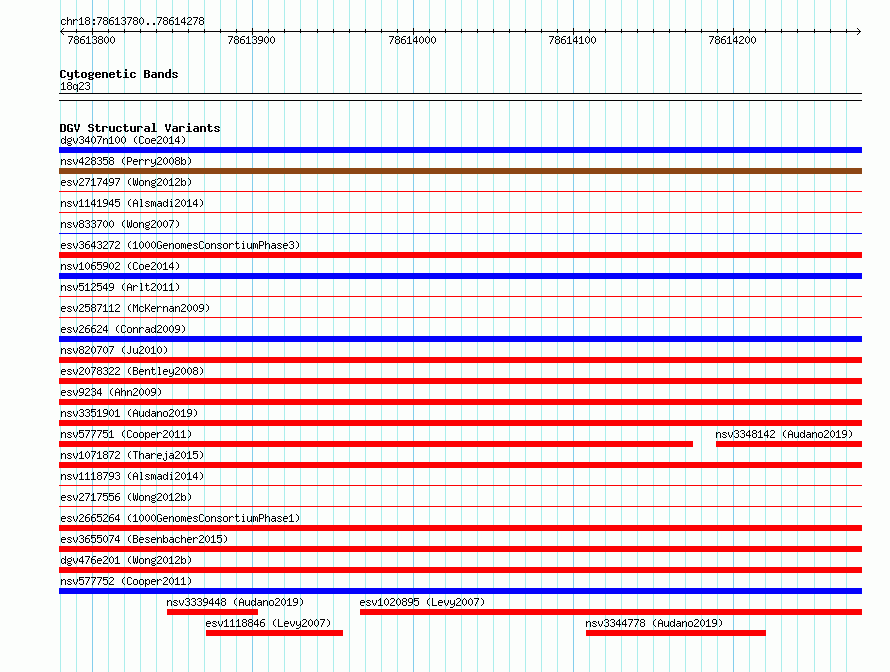Select esv9234 (Ahn2009) label
This screenshot has width=890, height=672.
[111, 392]
